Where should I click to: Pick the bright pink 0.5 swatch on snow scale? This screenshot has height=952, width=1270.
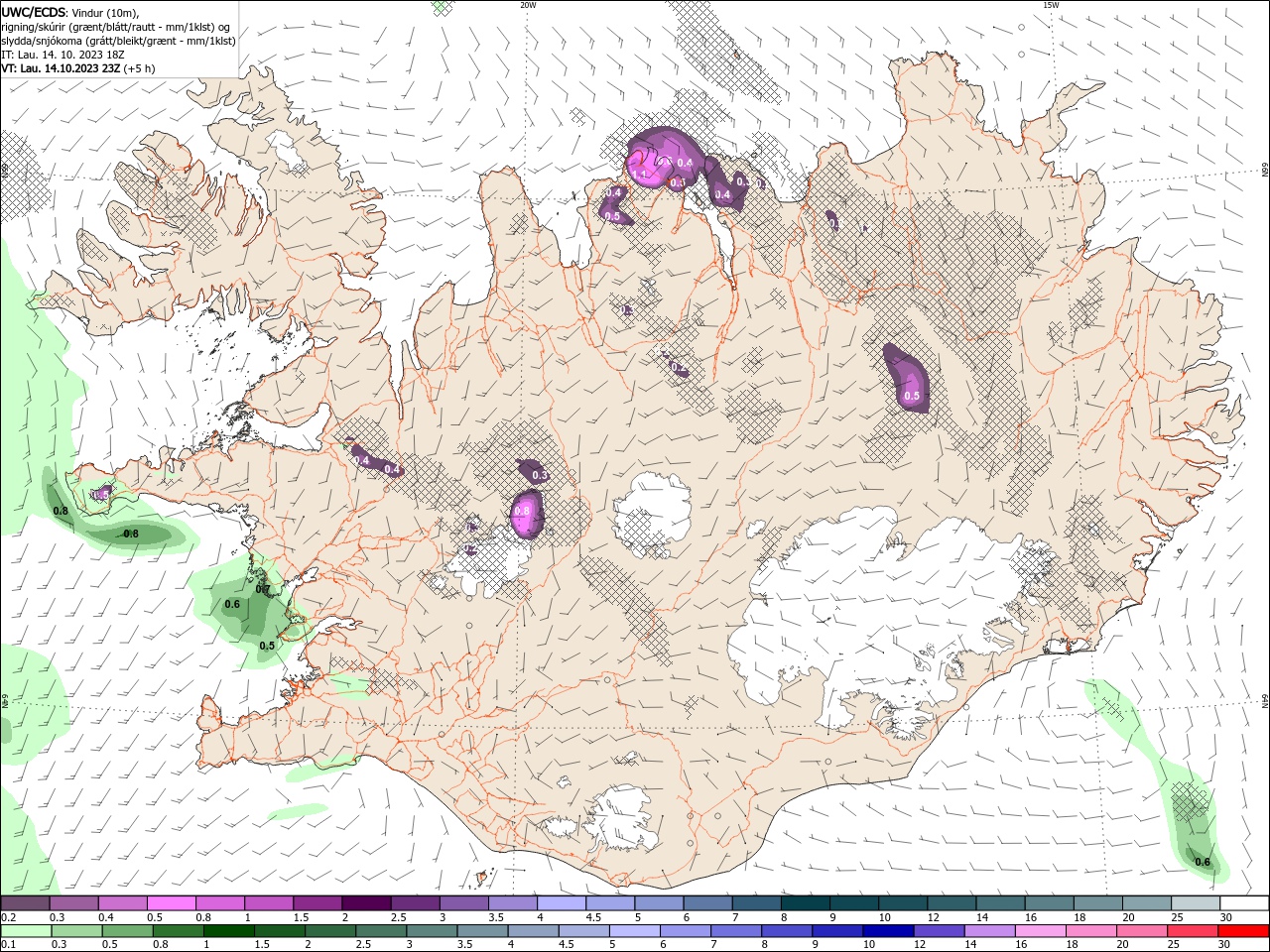[171, 903]
